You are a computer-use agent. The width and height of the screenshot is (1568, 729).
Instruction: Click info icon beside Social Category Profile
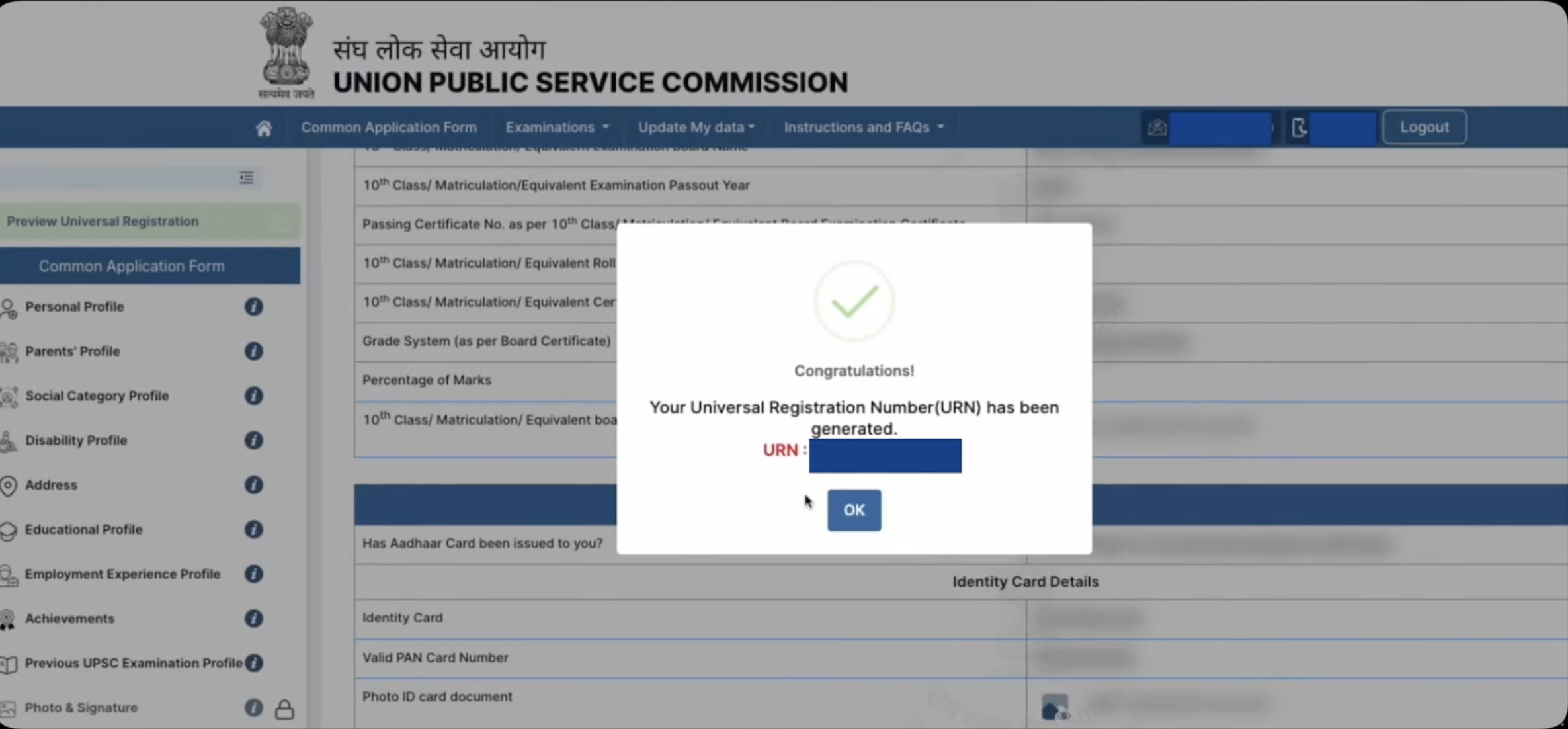point(253,396)
